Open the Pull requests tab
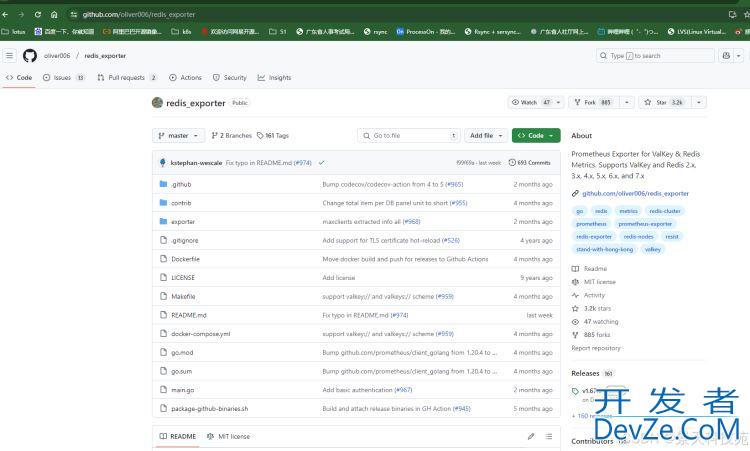 pyautogui.click(x=127, y=77)
